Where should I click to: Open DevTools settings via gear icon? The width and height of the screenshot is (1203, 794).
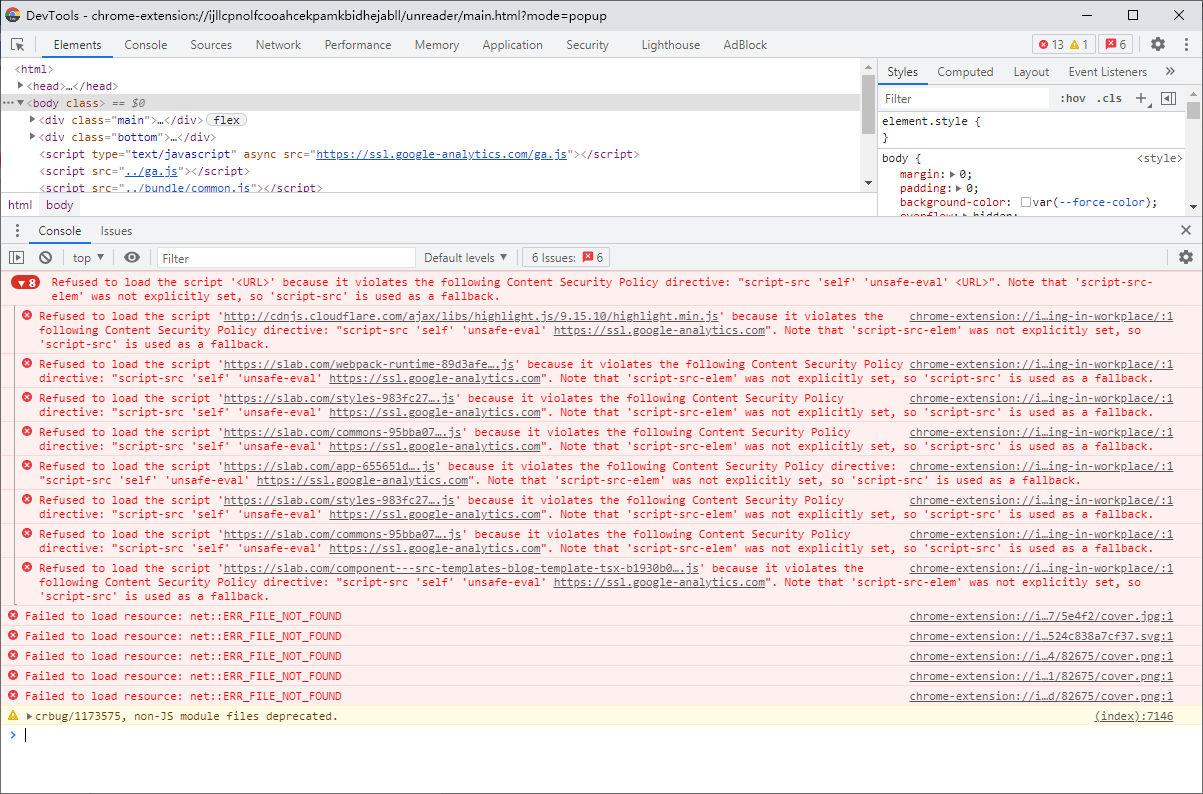pyautogui.click(x=1157, y=44)
